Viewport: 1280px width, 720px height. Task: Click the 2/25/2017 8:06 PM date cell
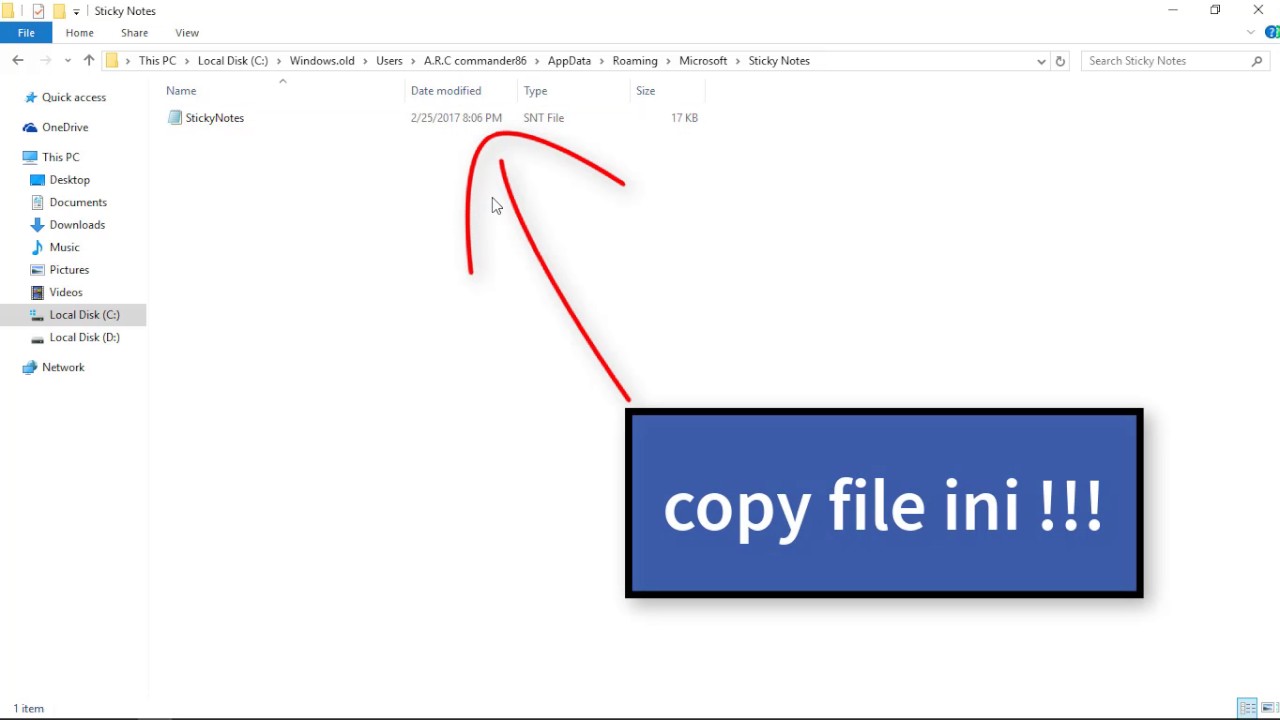point(456,118)
